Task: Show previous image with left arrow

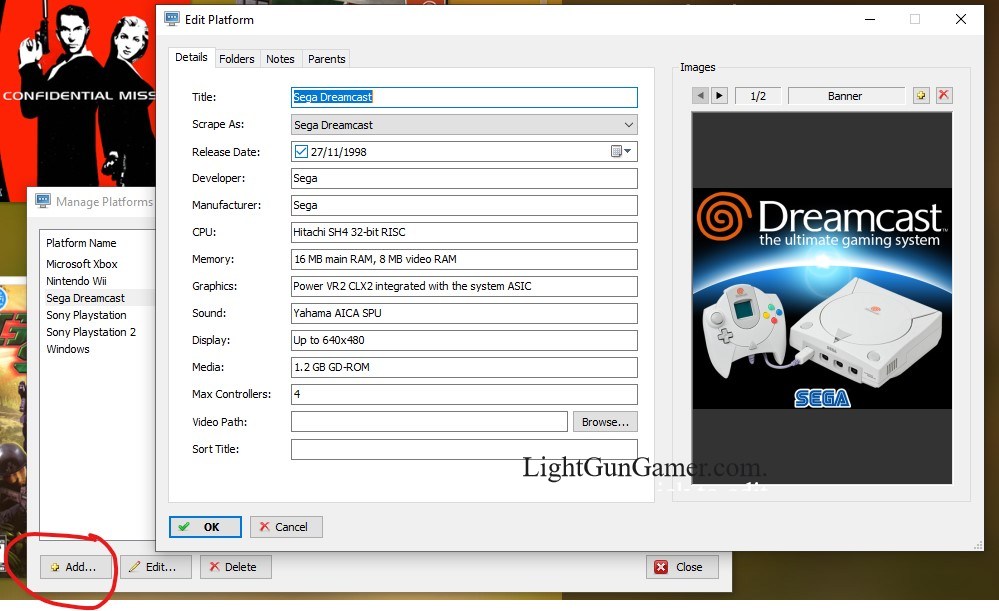Action: click(700, 96)
